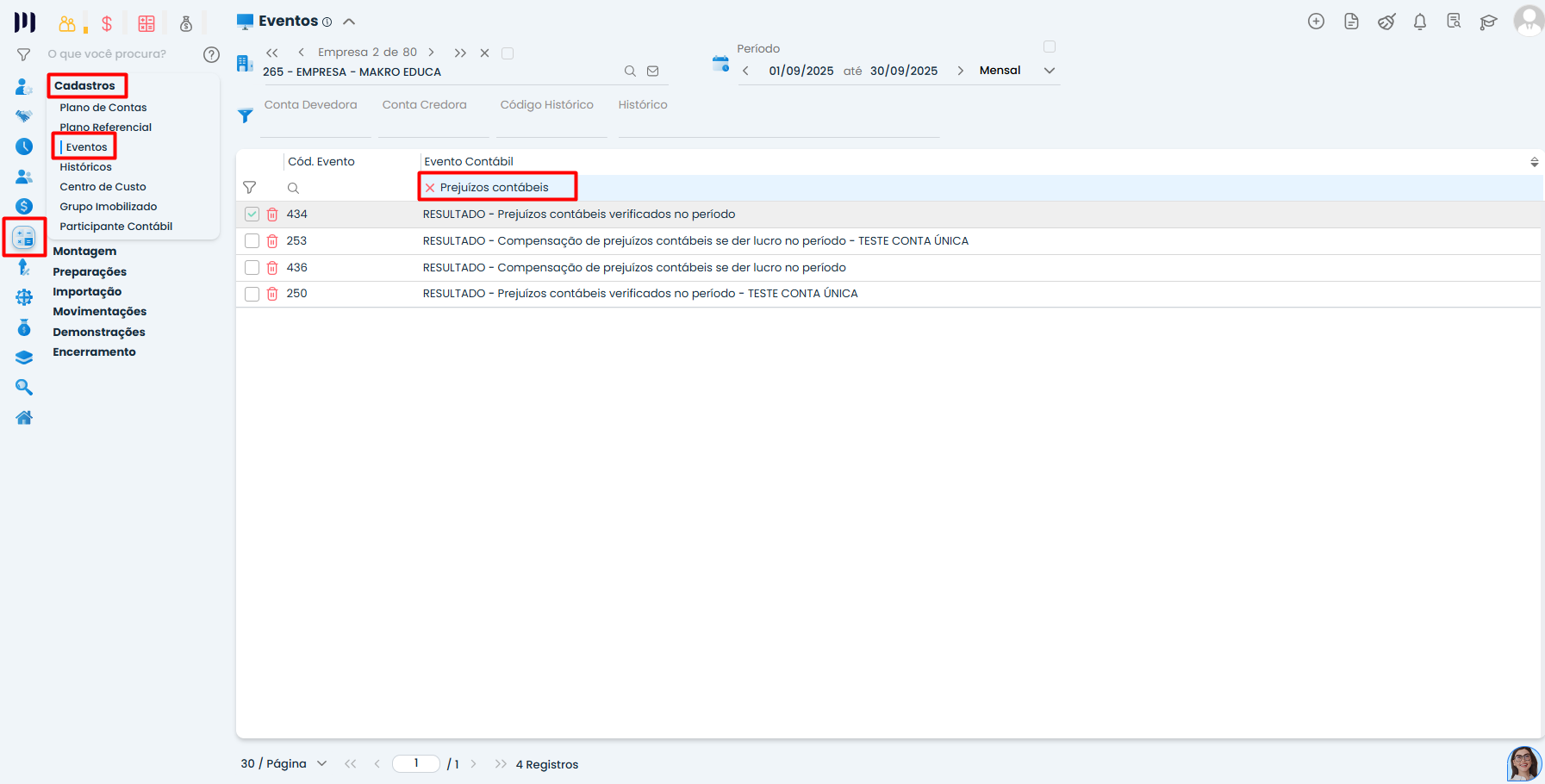Click the company search magnifier icon
Image resolution: width=1545 pixels, height=784 pixels.
(x=630, y=72)
